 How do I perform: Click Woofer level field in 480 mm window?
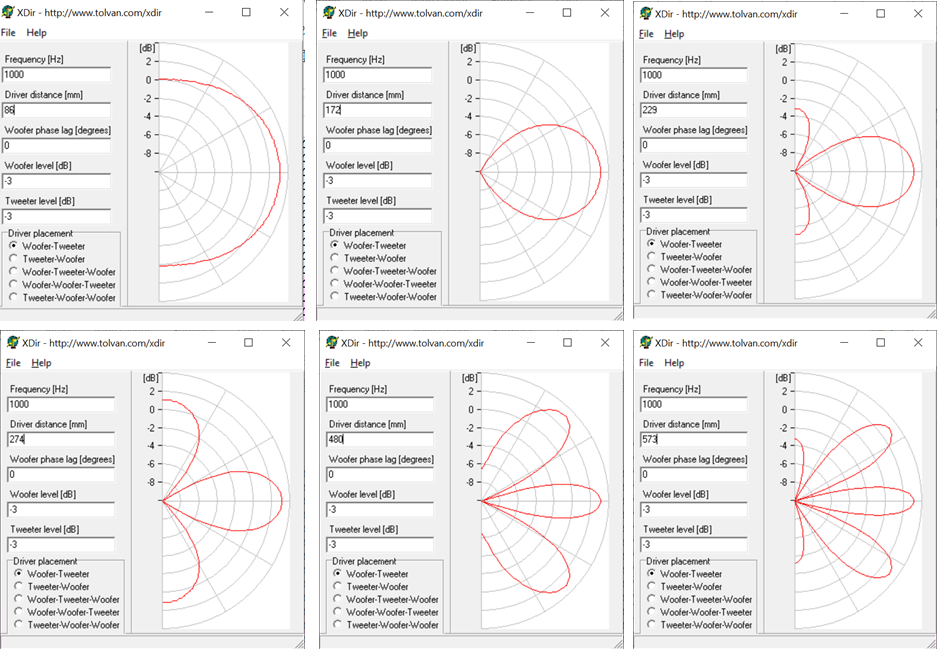[380, 510]
